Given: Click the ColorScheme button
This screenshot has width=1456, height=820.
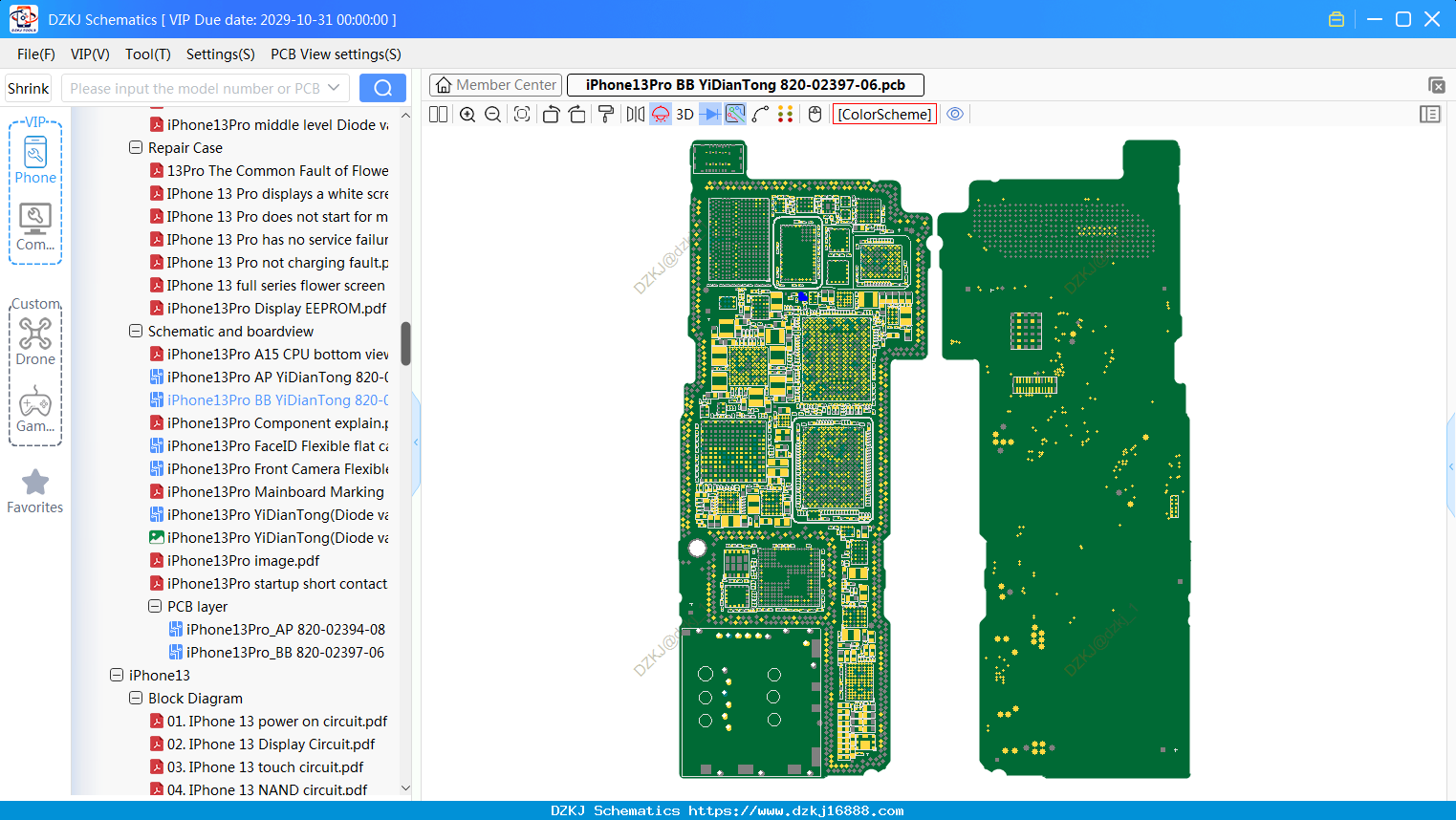Looking at the screenshot, I should pos(884,115).
